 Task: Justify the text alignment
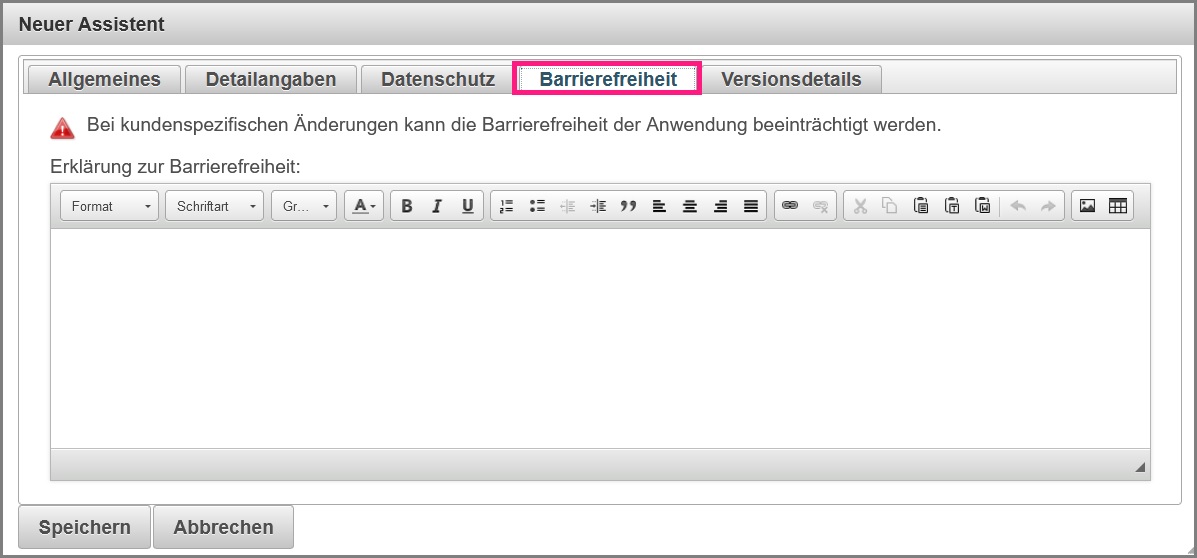point(750,206)
